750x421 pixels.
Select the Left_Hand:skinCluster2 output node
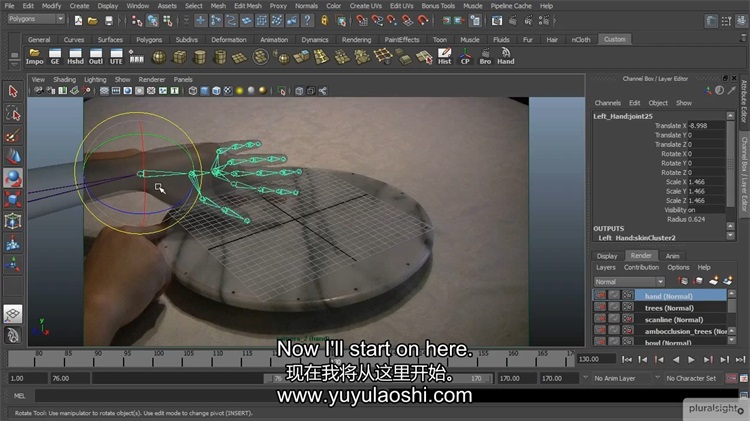pyautogui.click(x=636, y=238)
